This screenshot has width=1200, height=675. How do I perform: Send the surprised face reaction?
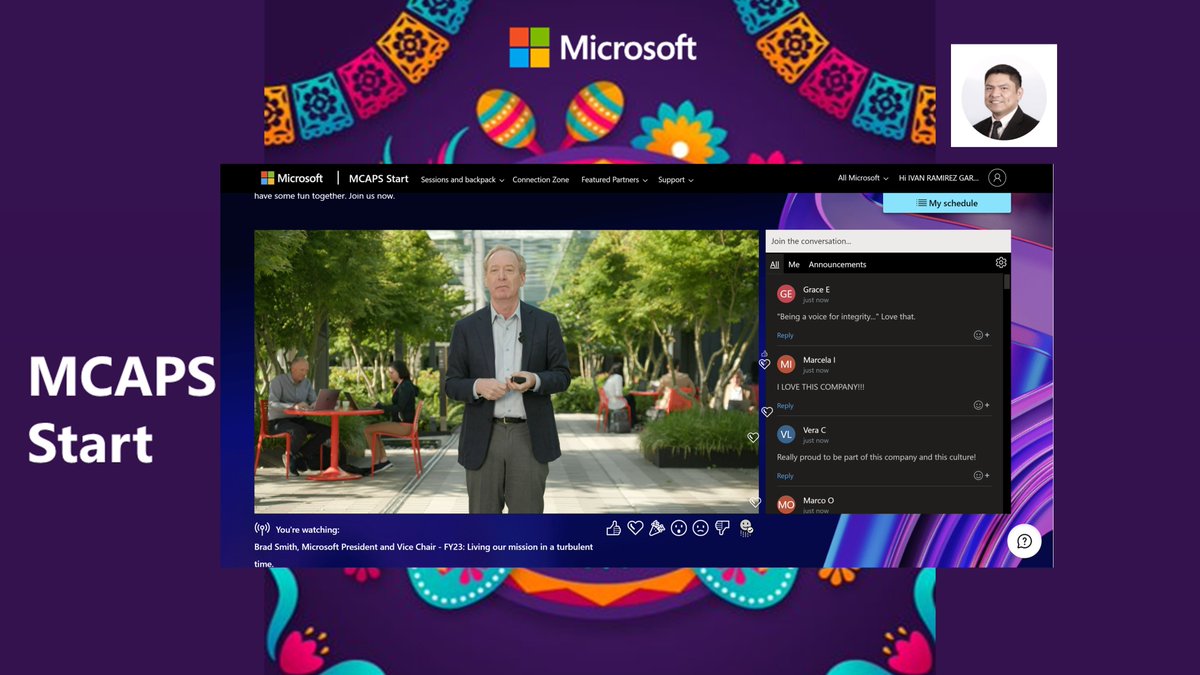[679, 528]
